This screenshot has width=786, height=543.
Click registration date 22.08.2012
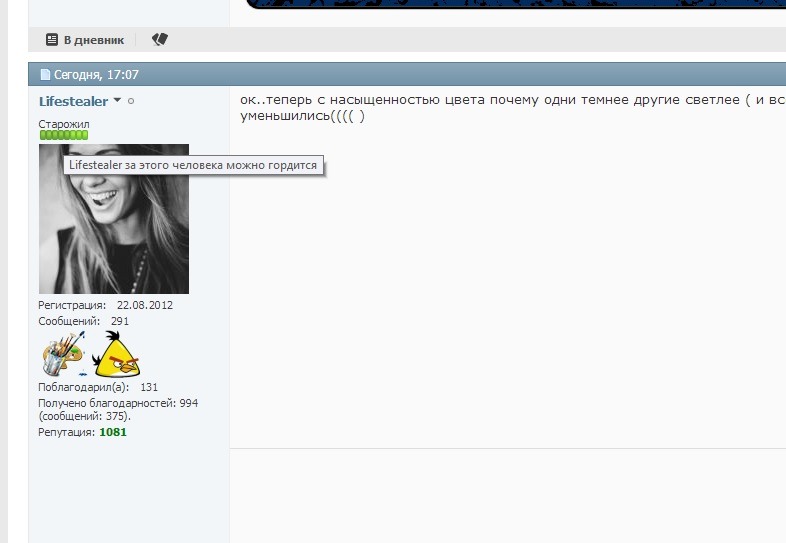point(145,305)
